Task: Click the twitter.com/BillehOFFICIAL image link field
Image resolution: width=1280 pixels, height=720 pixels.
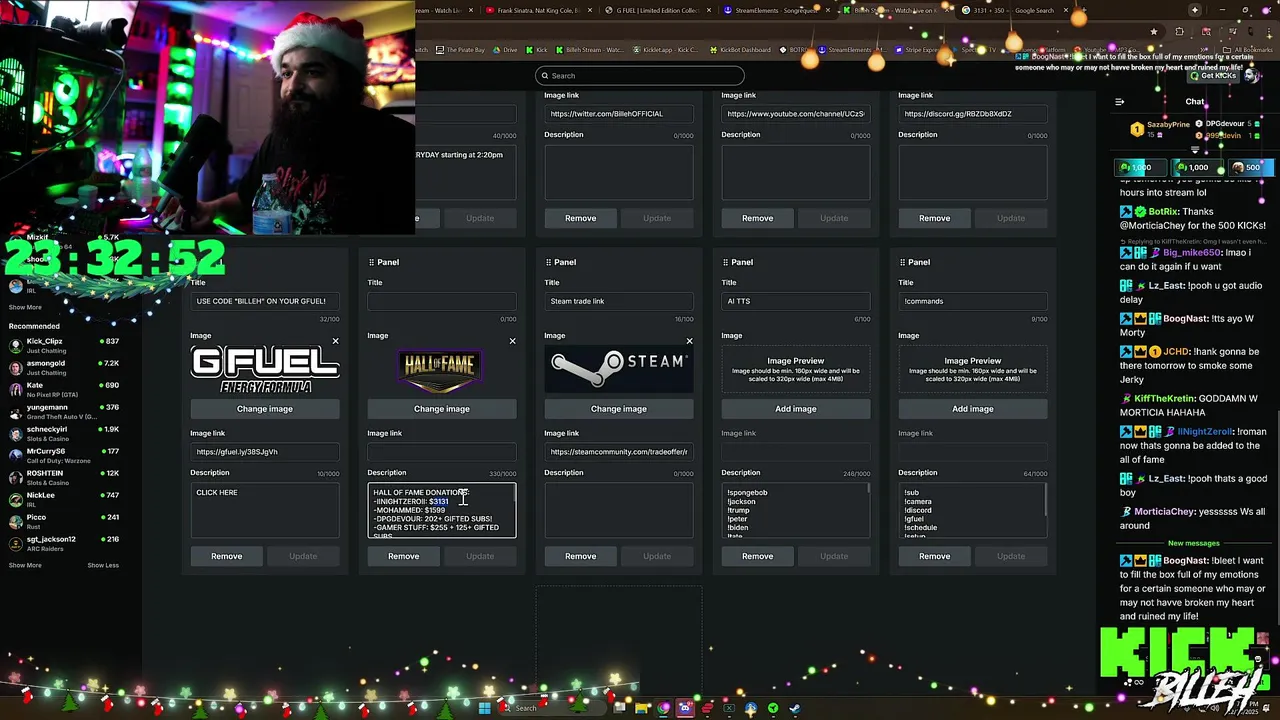Action: [x=619, y=114]
